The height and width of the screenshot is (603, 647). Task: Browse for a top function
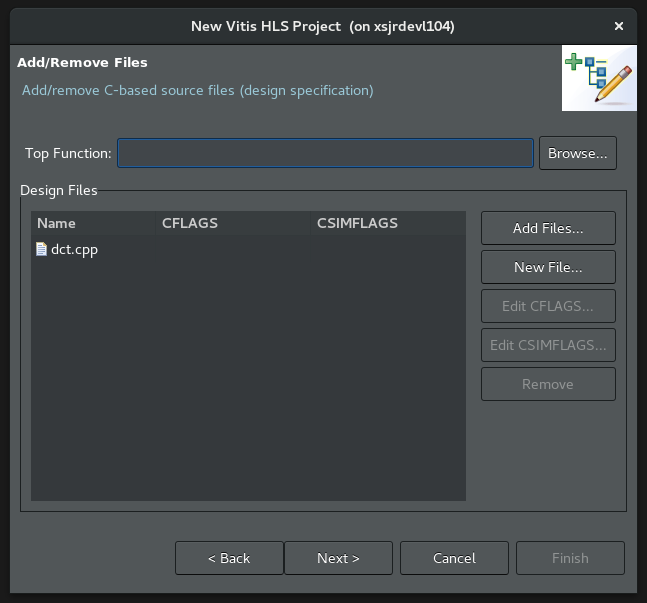click(577, 153)
